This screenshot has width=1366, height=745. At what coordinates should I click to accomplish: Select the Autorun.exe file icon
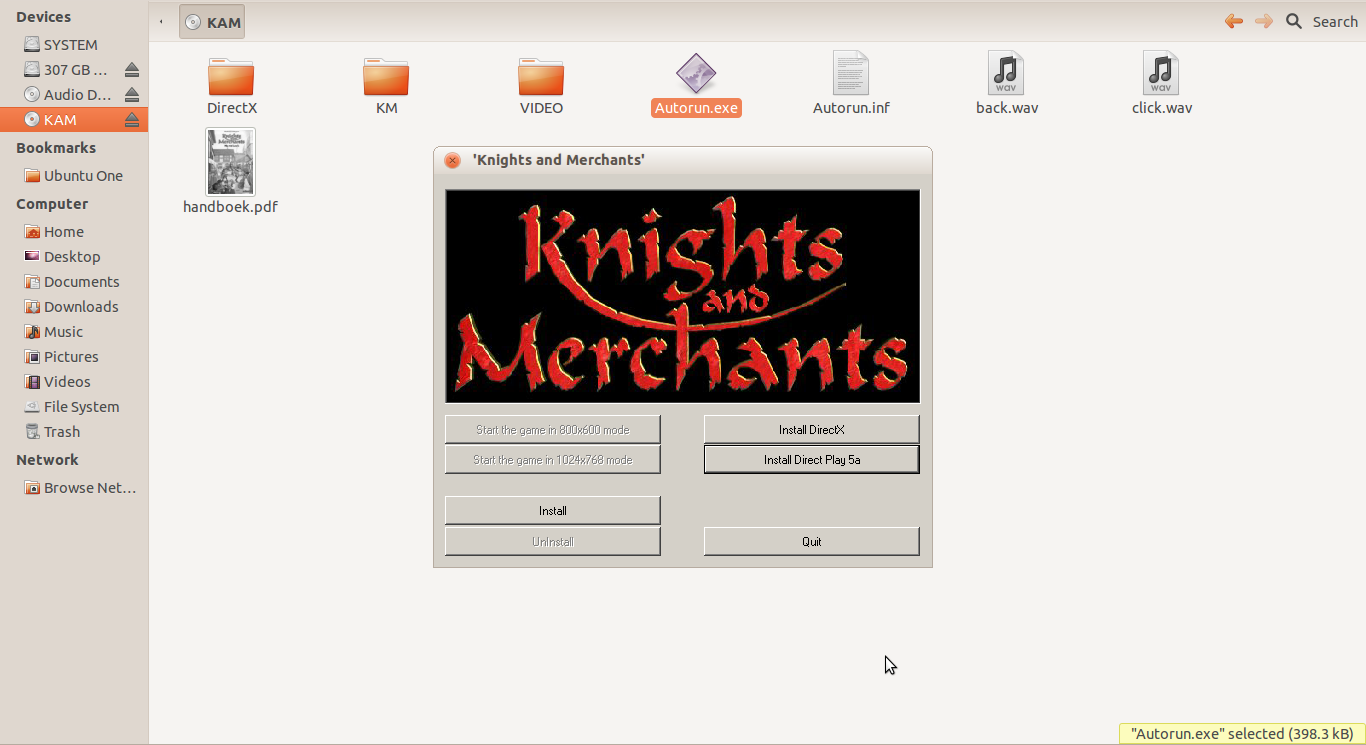(x=696, y=74)
